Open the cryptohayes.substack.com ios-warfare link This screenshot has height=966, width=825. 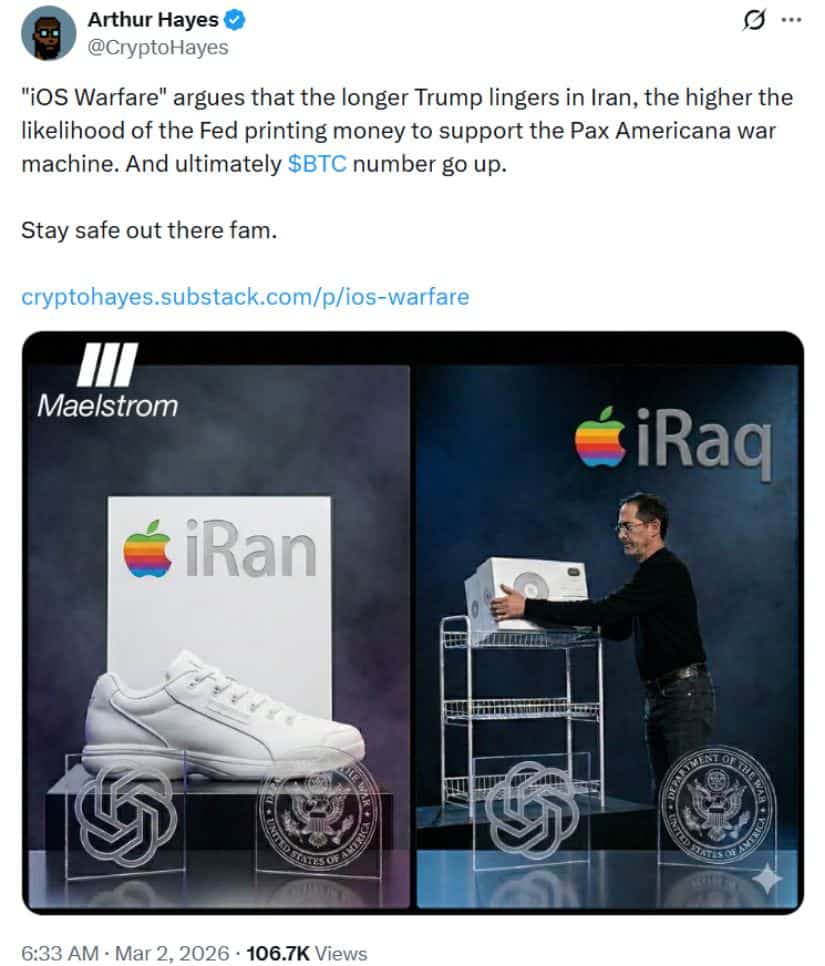click(245, 297)
